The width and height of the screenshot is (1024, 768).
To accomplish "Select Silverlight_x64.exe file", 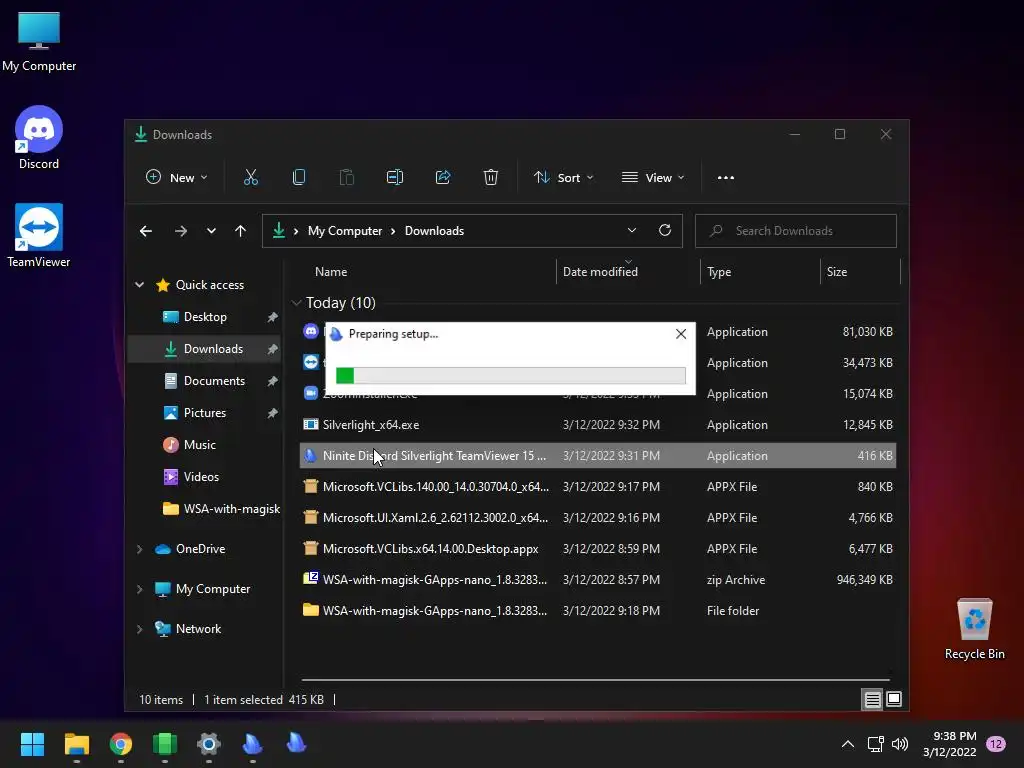I will [598, 424].
